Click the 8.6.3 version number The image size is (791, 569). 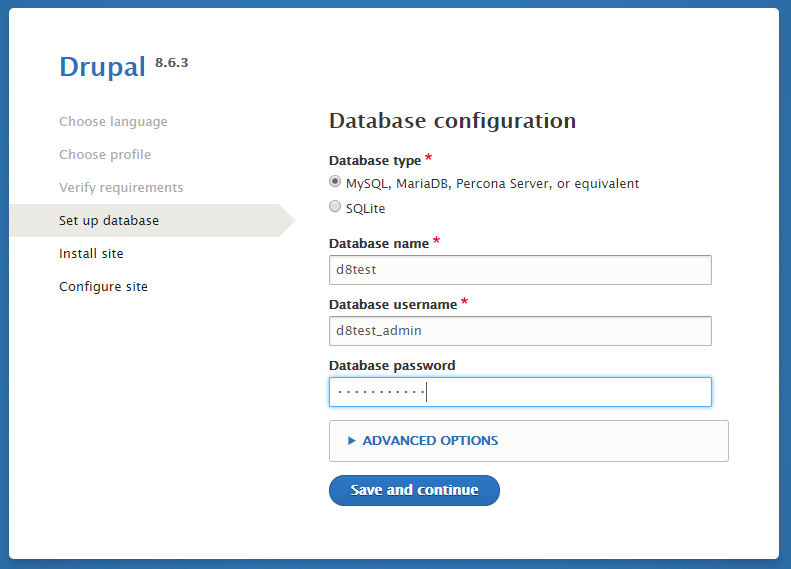(172, 63)
